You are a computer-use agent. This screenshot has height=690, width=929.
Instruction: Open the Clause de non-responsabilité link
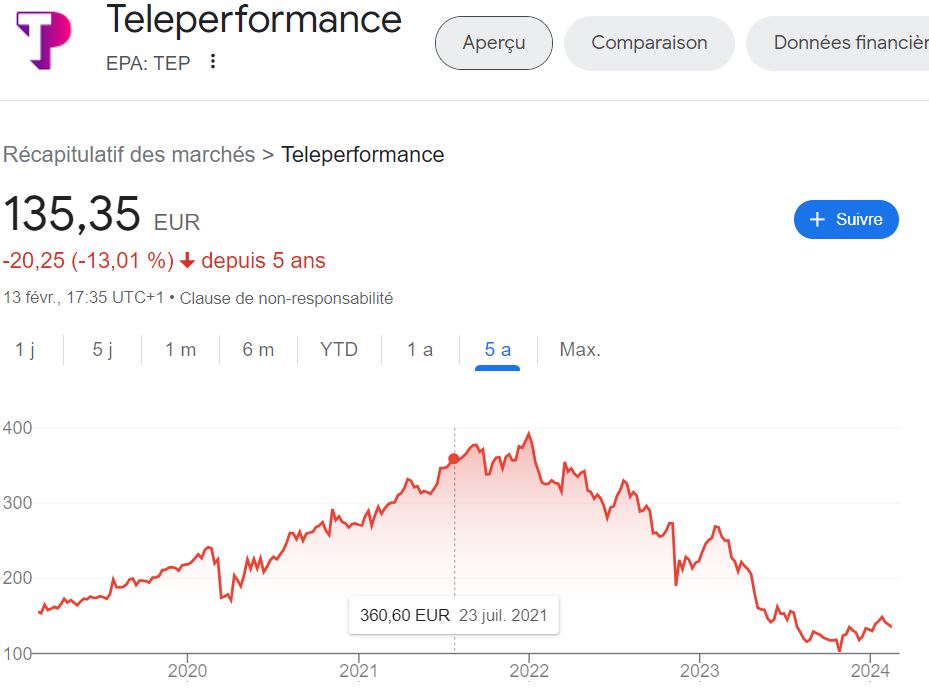point(286,298)
